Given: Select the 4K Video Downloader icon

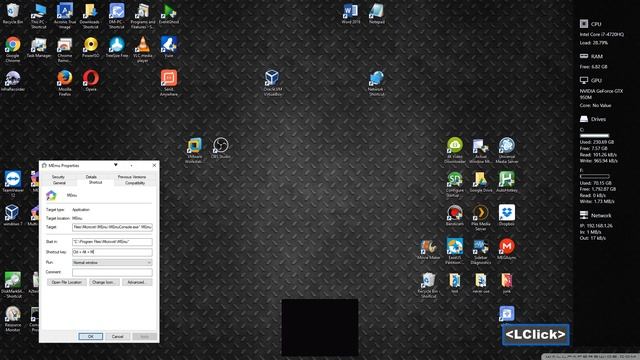Looking at the screenshot, I should pyautogui.click(x=454, y=145).
